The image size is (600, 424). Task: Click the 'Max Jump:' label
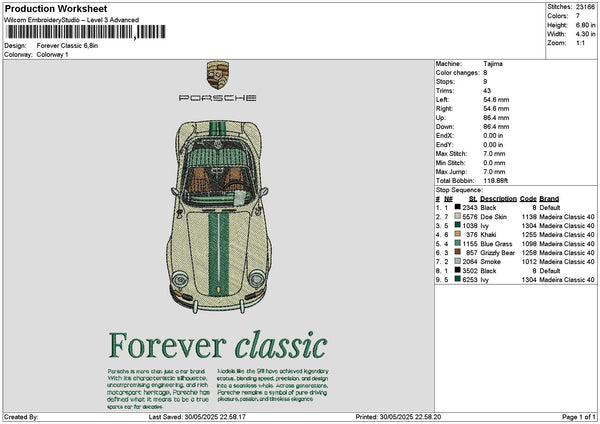(x=452, y=171)
